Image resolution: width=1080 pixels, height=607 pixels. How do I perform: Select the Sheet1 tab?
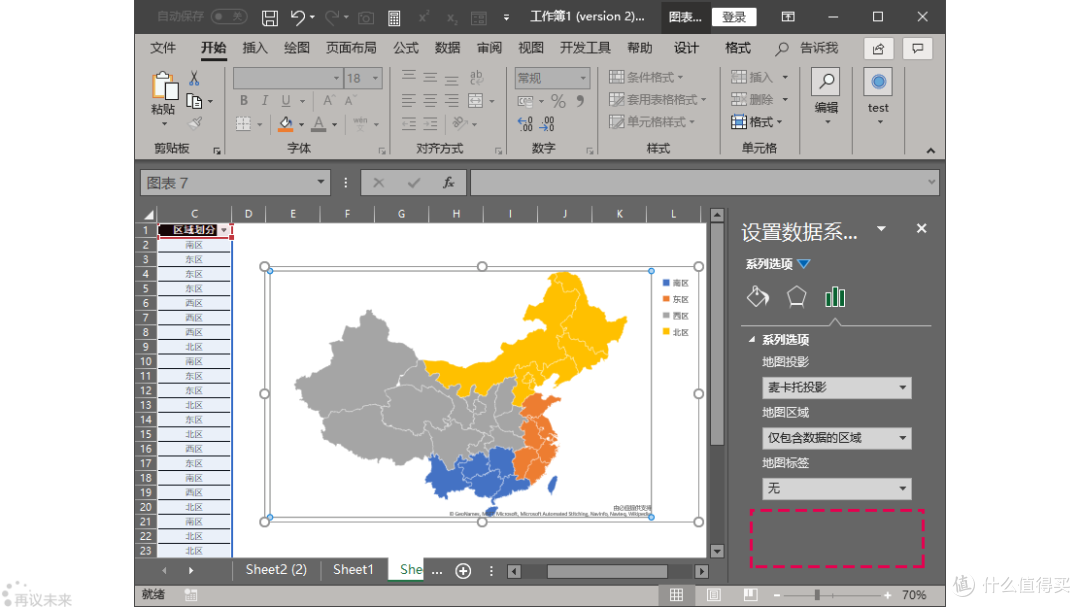353,570
